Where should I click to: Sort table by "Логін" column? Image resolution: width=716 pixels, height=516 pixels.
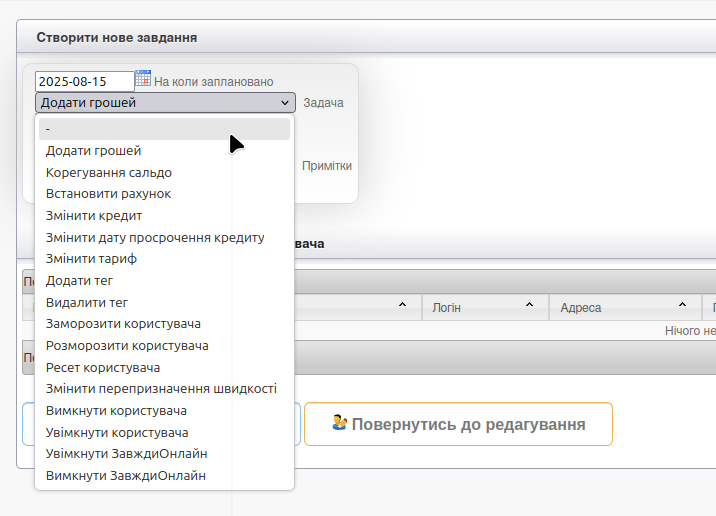click(x=485, y=307)
